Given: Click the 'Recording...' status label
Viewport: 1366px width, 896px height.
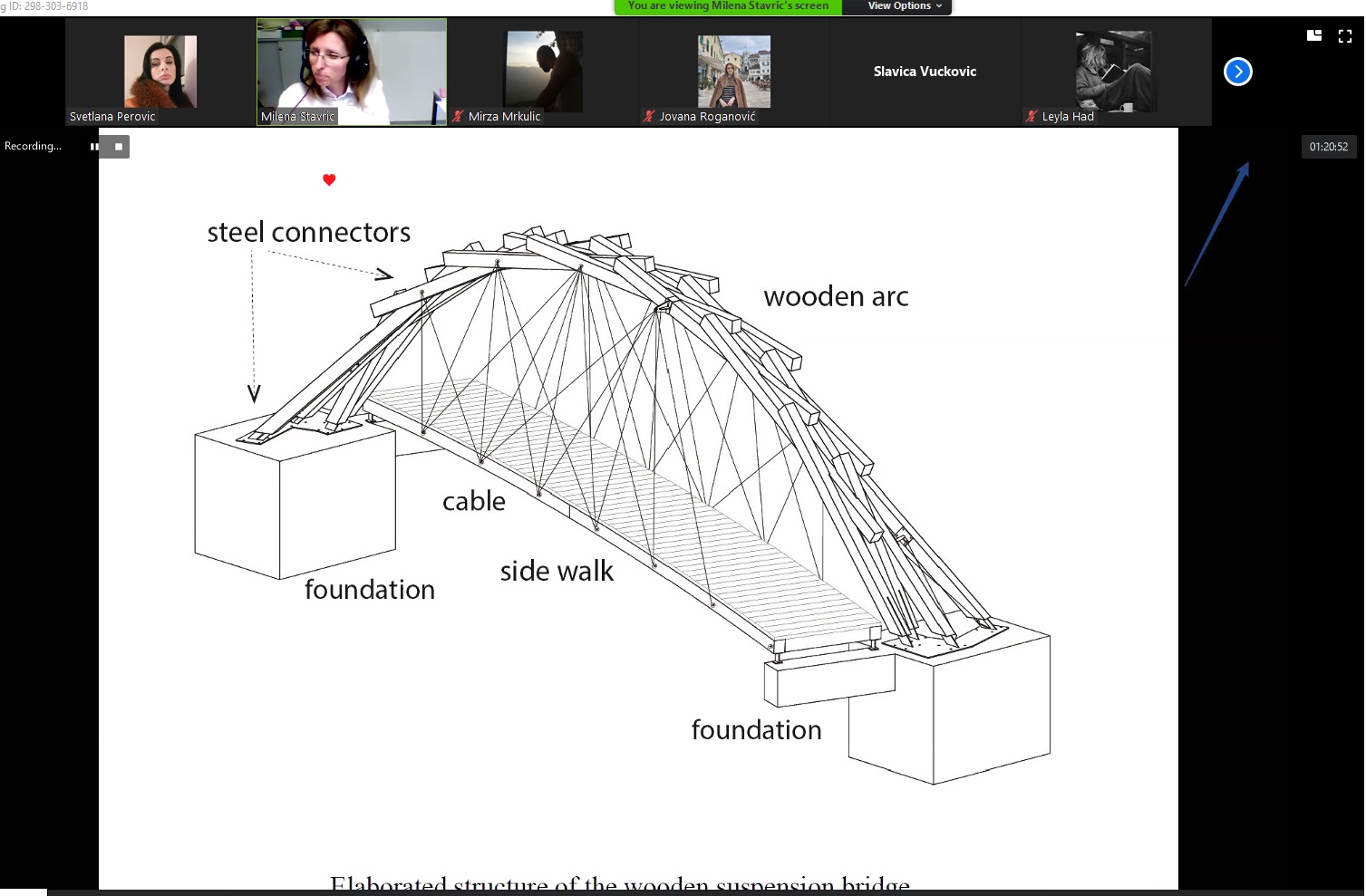Looking at the screenshot, I should (x=33, y=146).
